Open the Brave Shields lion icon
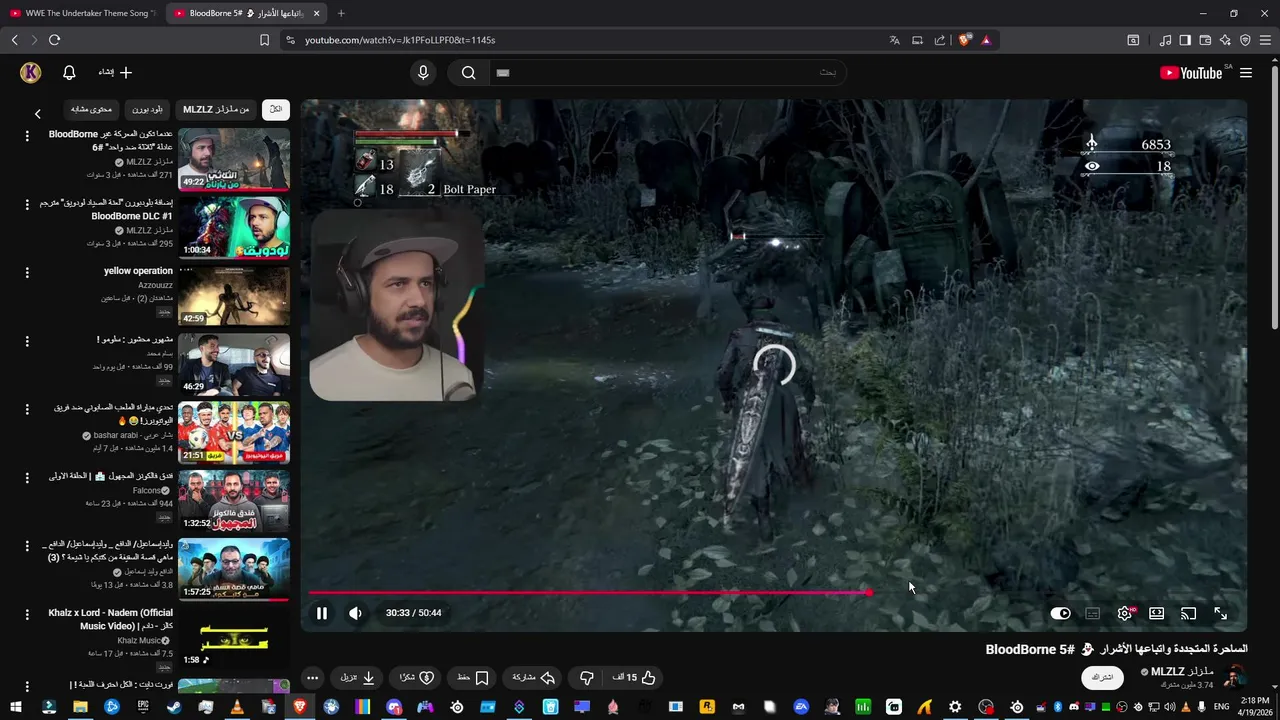Image resolution: width=1280 pixels, height=720 pixels. point(964,40)
